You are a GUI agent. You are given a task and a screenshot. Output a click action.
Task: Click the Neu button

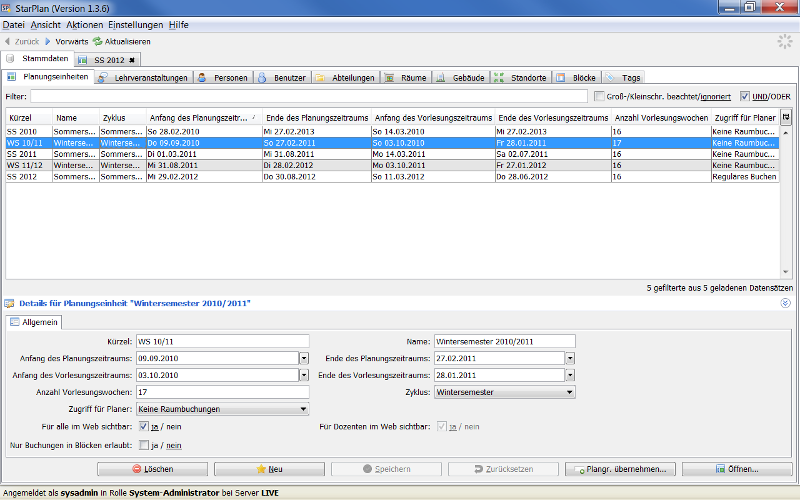[269, 469]
